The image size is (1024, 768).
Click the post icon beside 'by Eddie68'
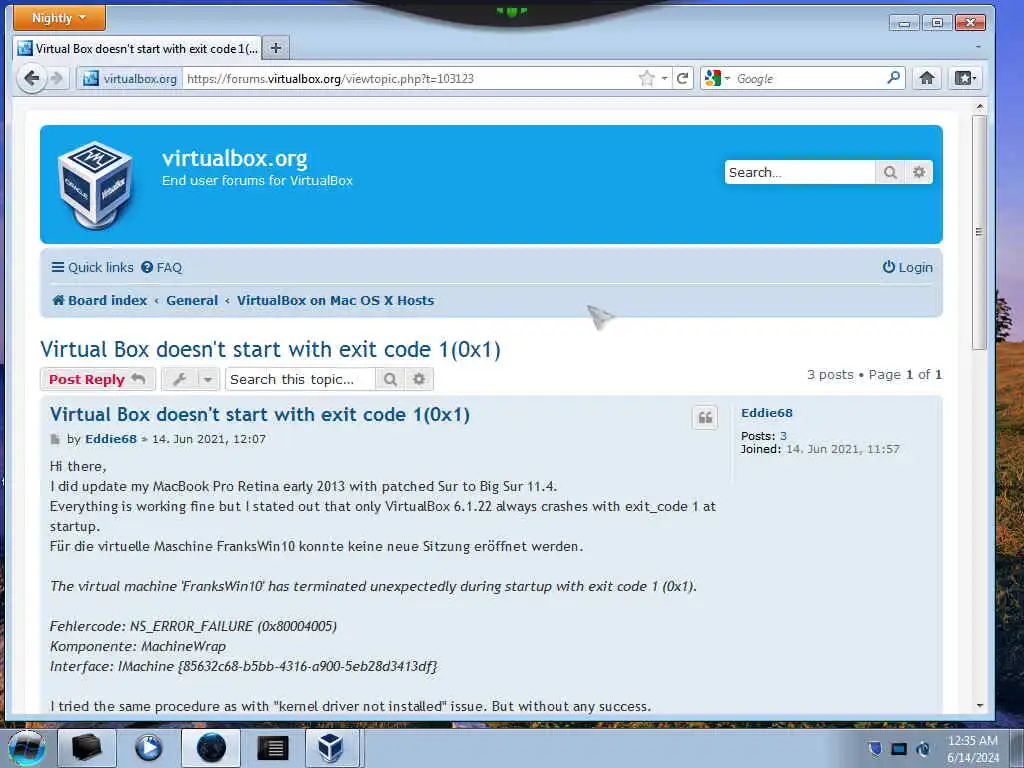point(55,440)
